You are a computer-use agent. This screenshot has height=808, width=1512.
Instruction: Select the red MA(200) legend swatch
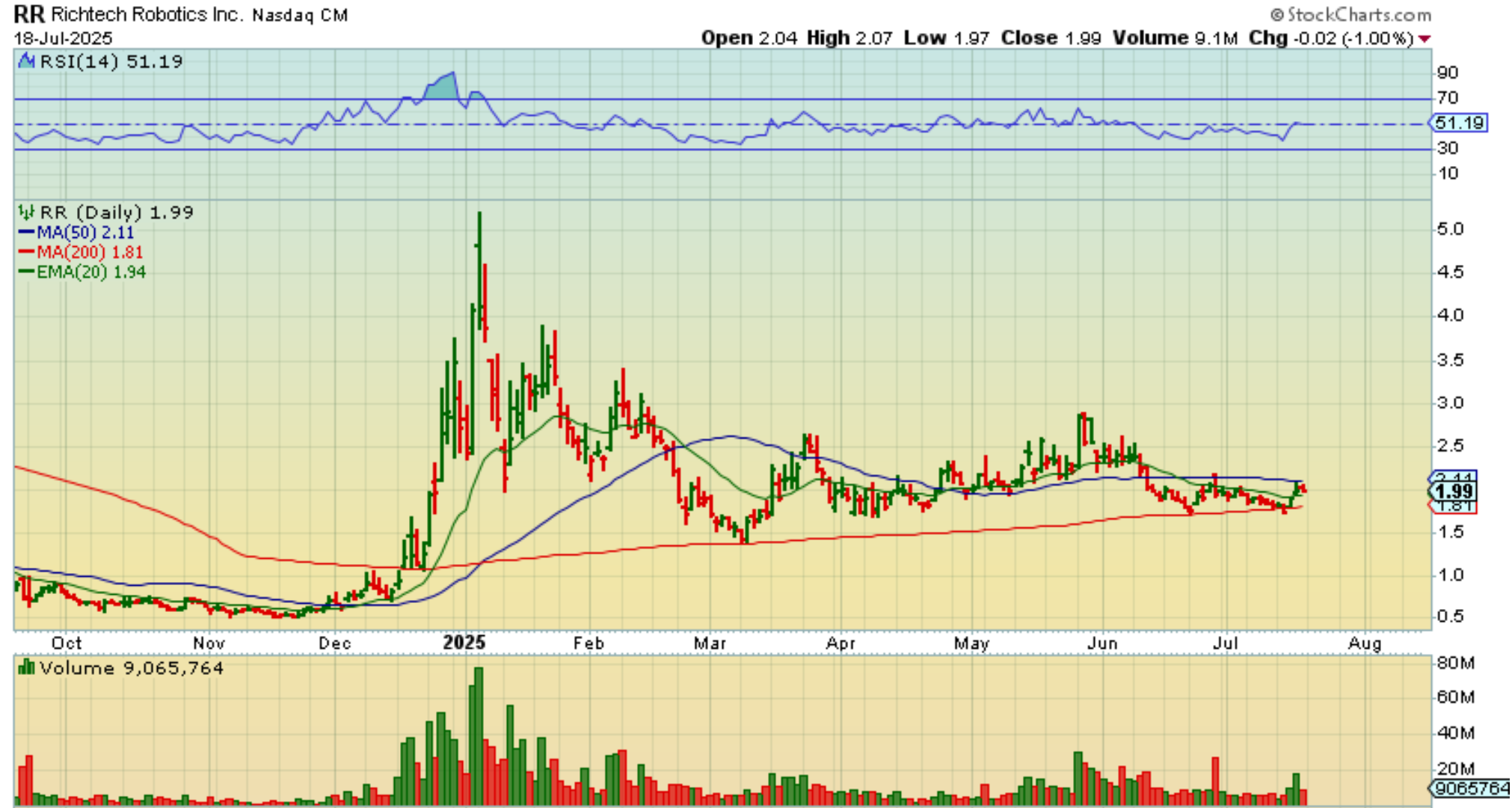[27, 252]
